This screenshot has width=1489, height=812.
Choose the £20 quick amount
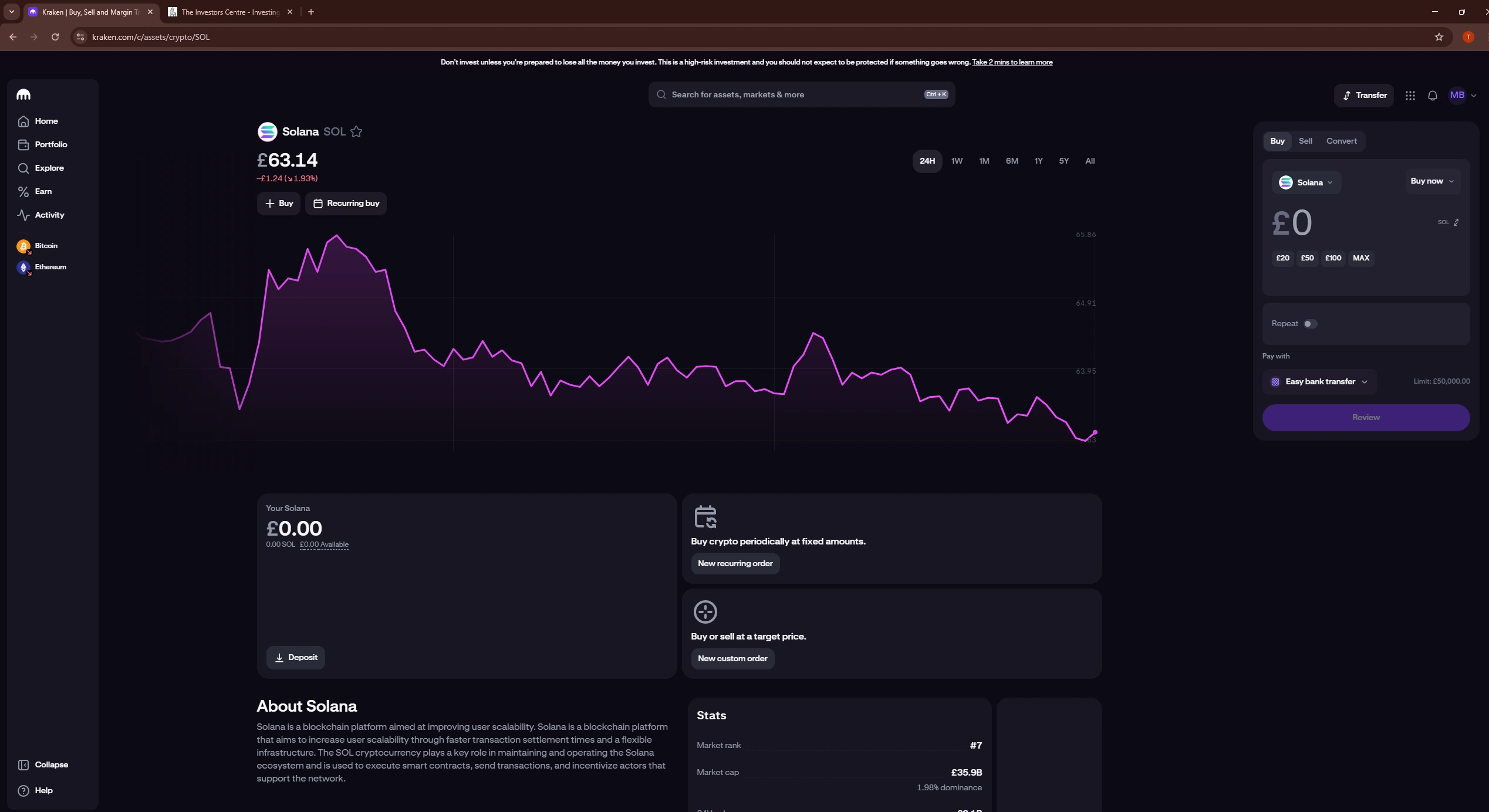click(1283, 258)
